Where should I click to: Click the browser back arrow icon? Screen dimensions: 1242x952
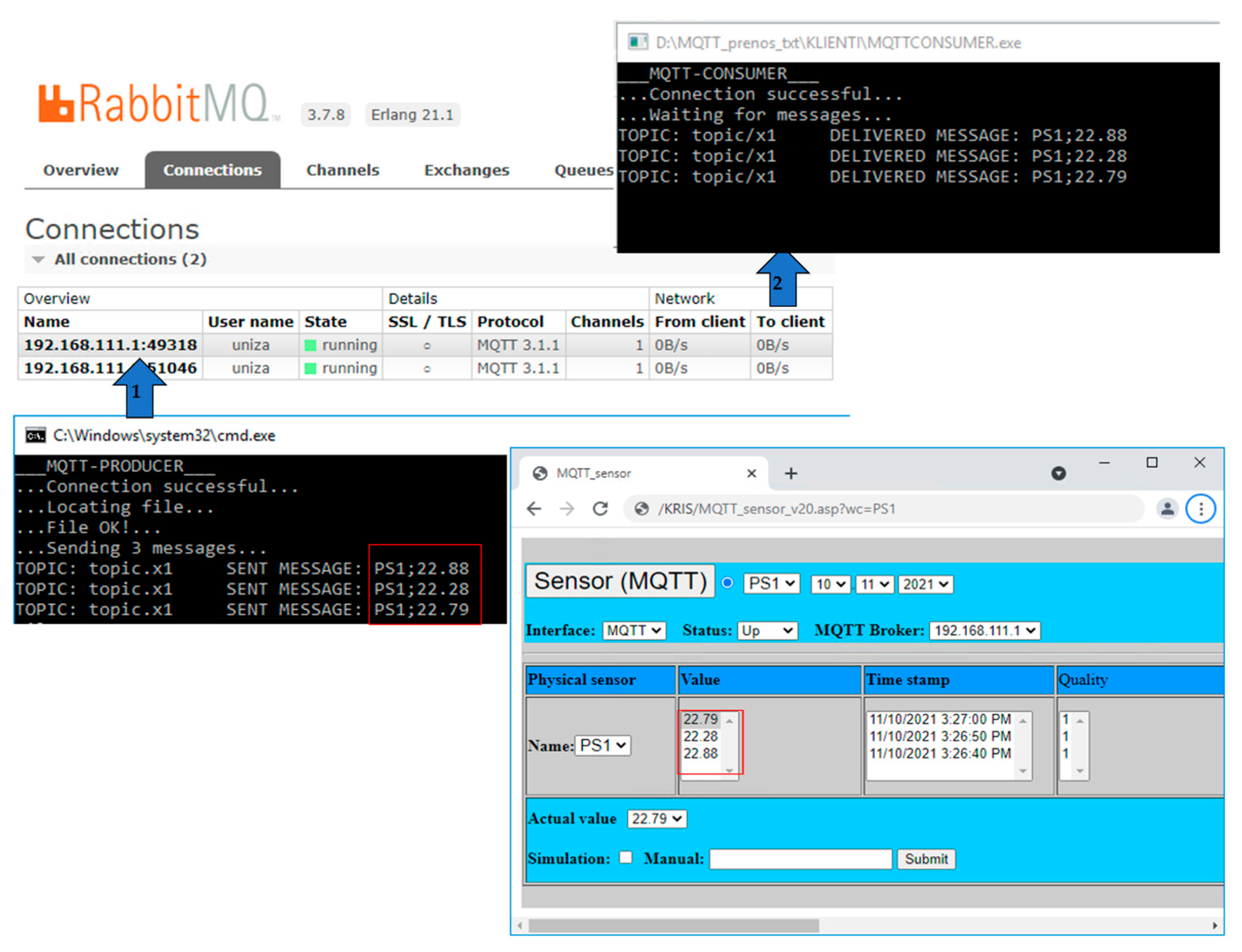click(x=534, y=508)
